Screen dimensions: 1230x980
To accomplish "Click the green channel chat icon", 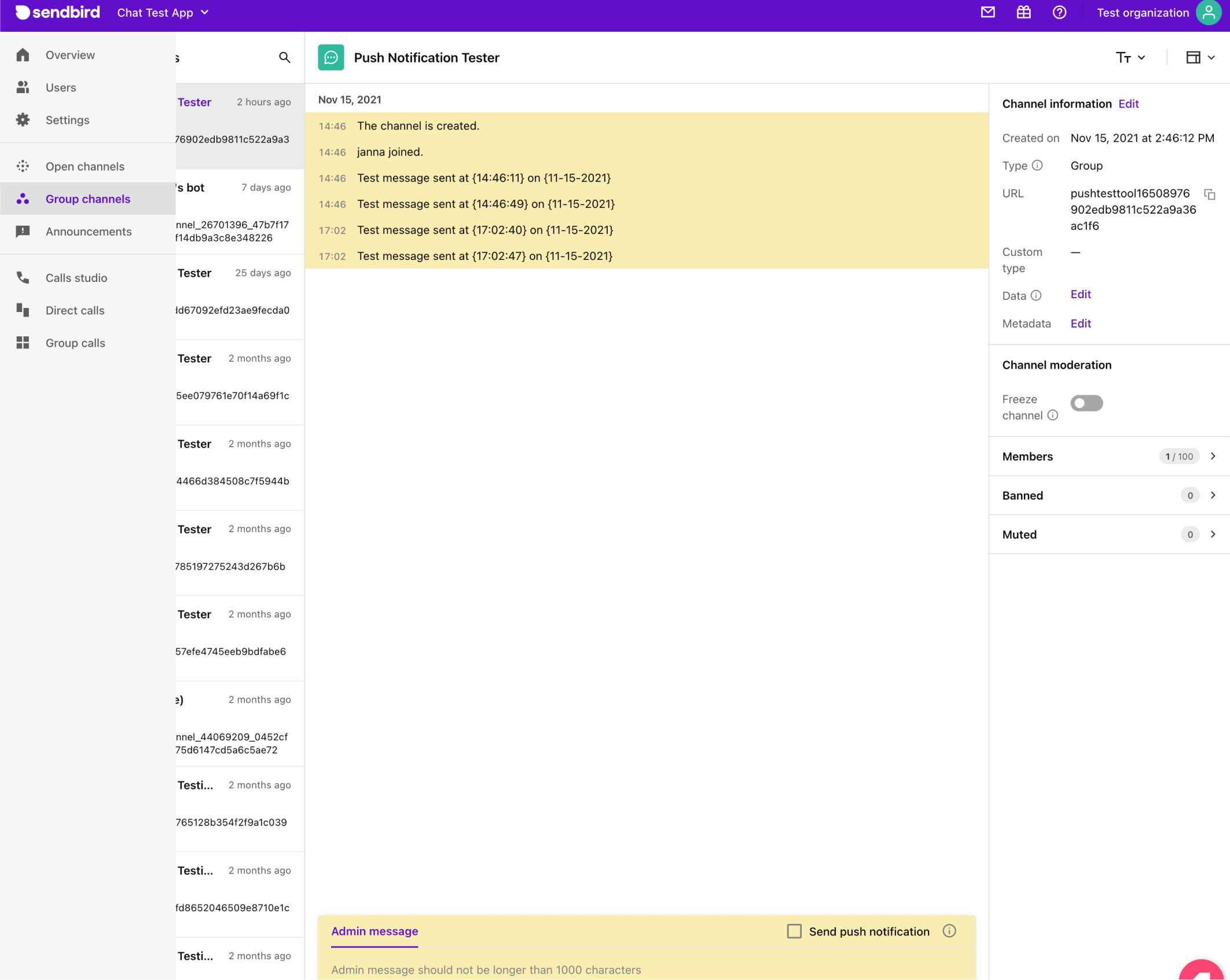I will click(x=331, y=57).
